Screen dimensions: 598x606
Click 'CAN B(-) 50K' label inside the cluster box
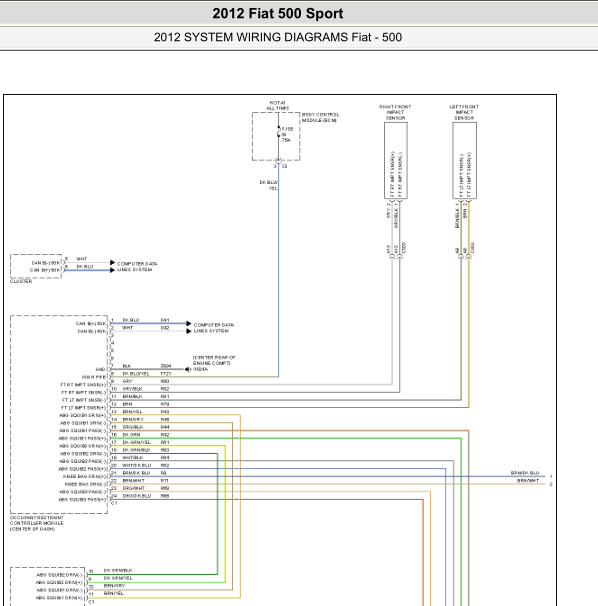click(x=46, y=263)
